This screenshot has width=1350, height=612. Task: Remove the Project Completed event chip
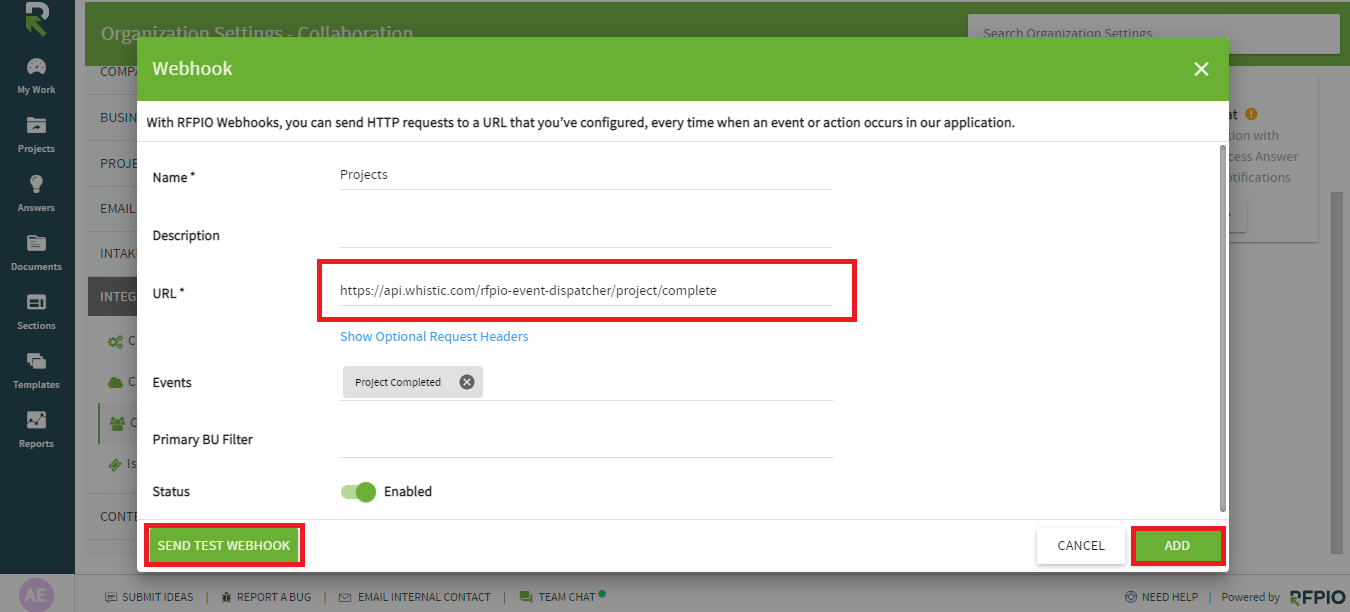(x=467, y=382)
